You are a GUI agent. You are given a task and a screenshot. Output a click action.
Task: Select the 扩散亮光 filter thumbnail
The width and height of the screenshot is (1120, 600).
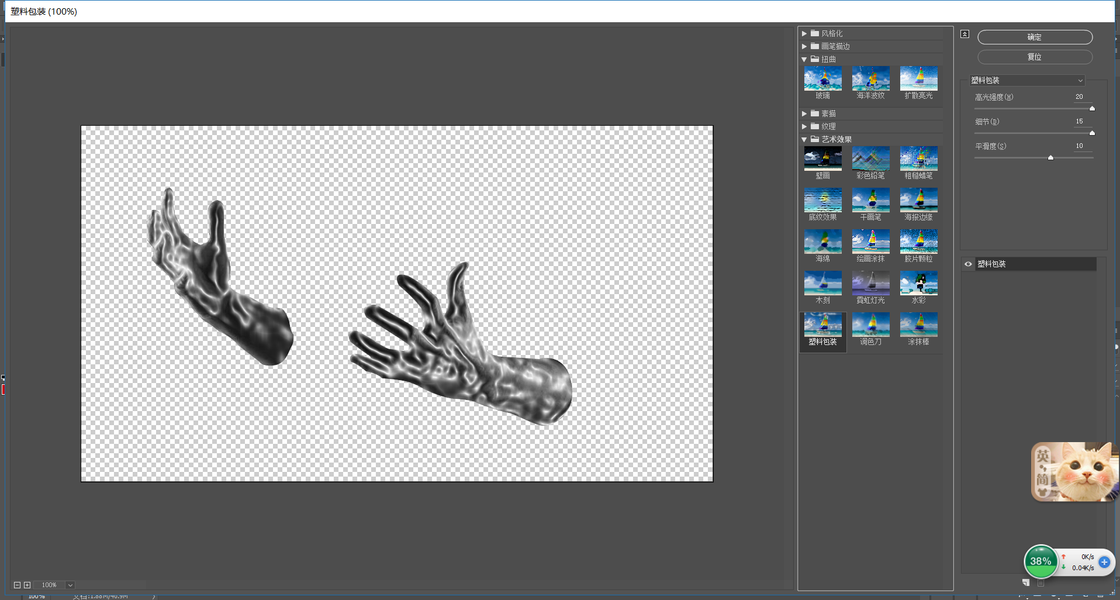click(919, 78)
